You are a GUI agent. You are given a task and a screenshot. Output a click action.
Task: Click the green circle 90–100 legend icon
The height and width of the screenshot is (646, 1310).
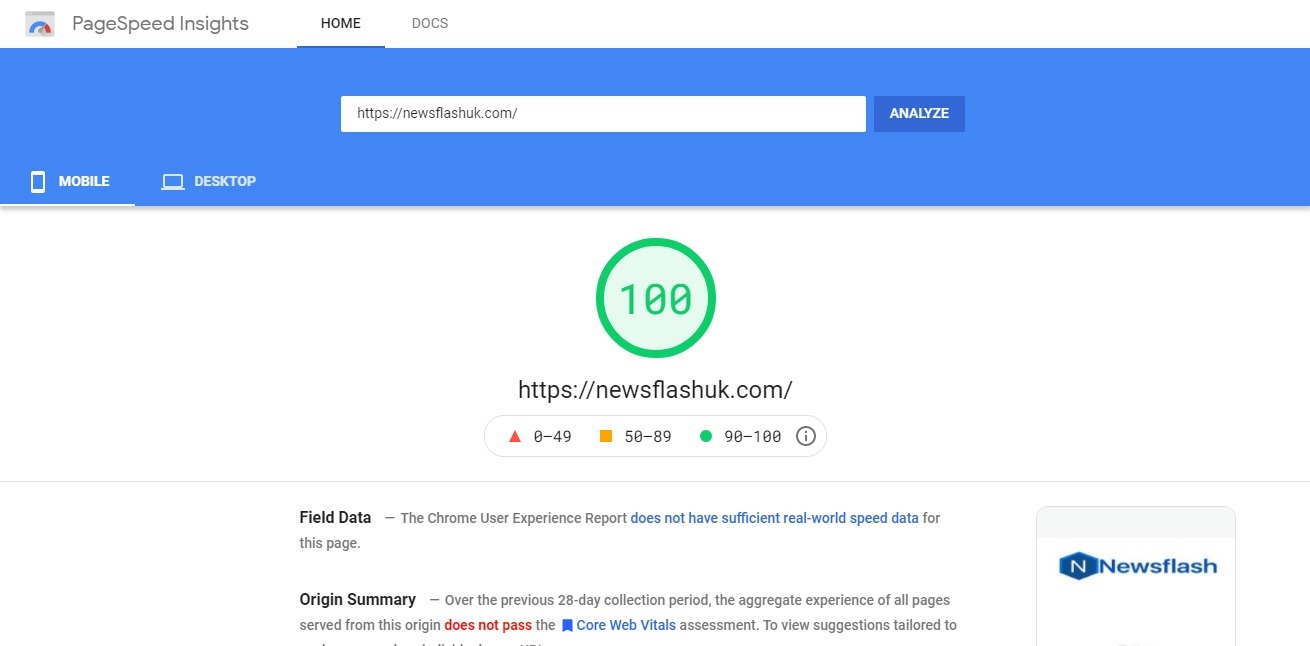click(706, 436)
